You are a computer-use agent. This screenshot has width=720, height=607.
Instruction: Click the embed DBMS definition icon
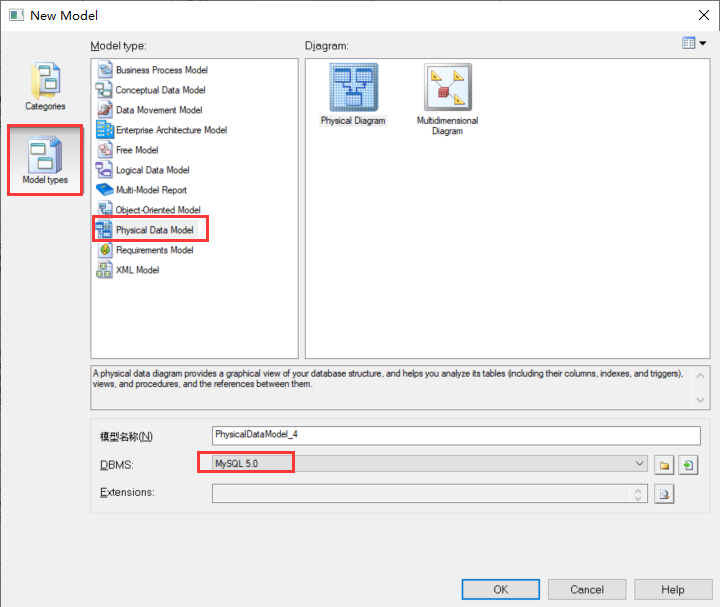click(x=688, y=465)
